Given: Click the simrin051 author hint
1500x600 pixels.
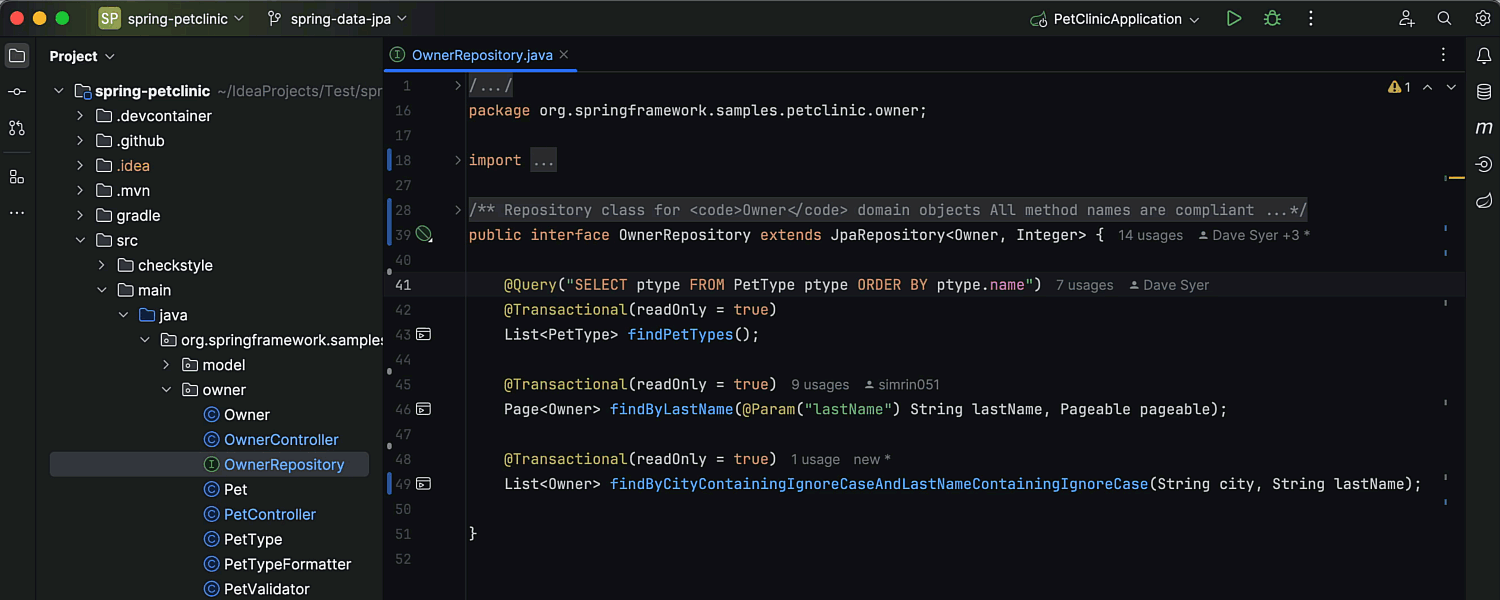Looking at the screenshot, I should click(902, 385).
